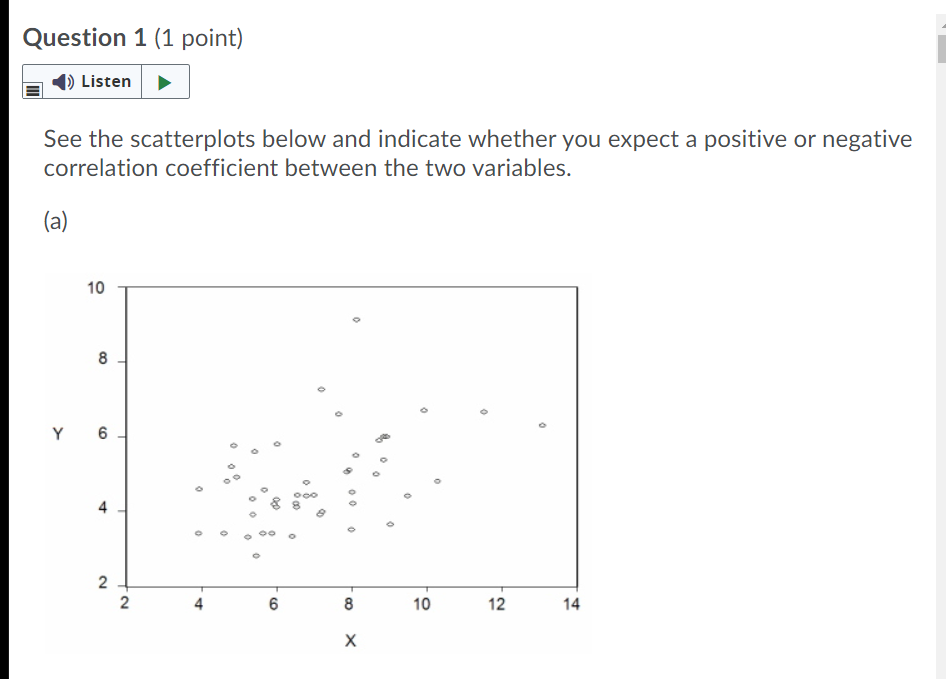The width and height of the screenshot is (946, 679).
Task: Click the speaker icon to hear the question
Action: [62, 81]
